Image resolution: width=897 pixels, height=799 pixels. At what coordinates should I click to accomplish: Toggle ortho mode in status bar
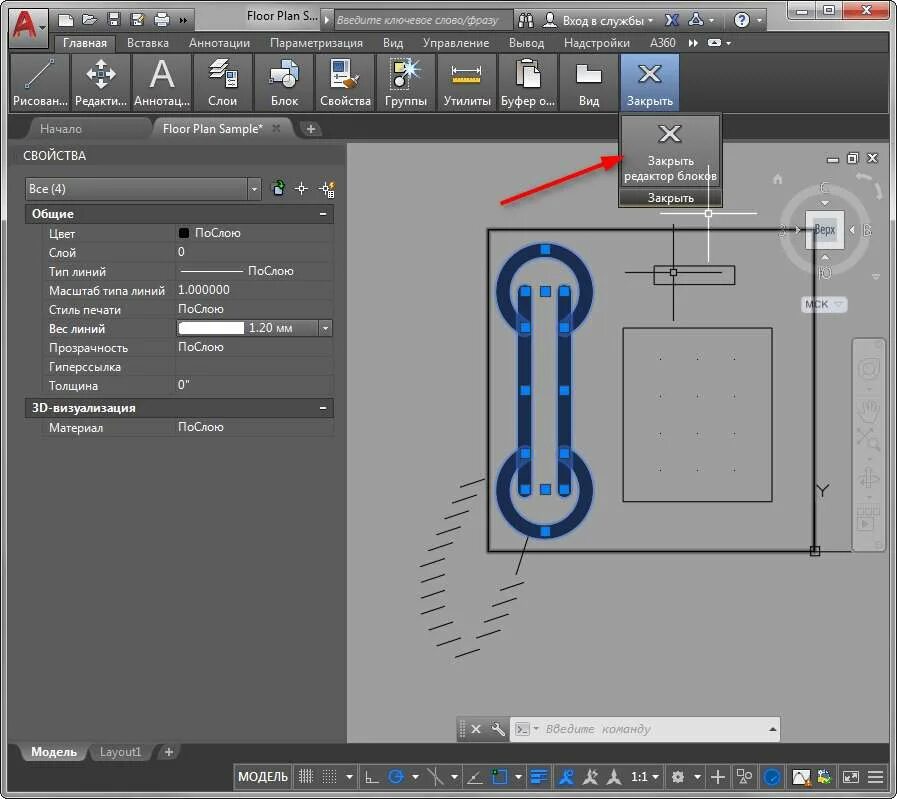pos(371,776)
